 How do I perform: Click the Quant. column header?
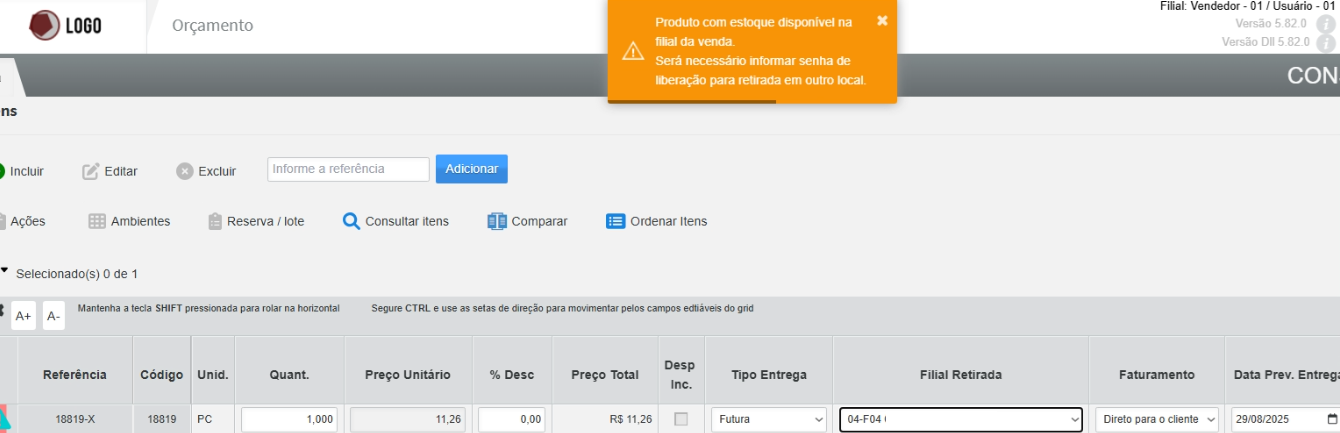click(x=290, y=375)
